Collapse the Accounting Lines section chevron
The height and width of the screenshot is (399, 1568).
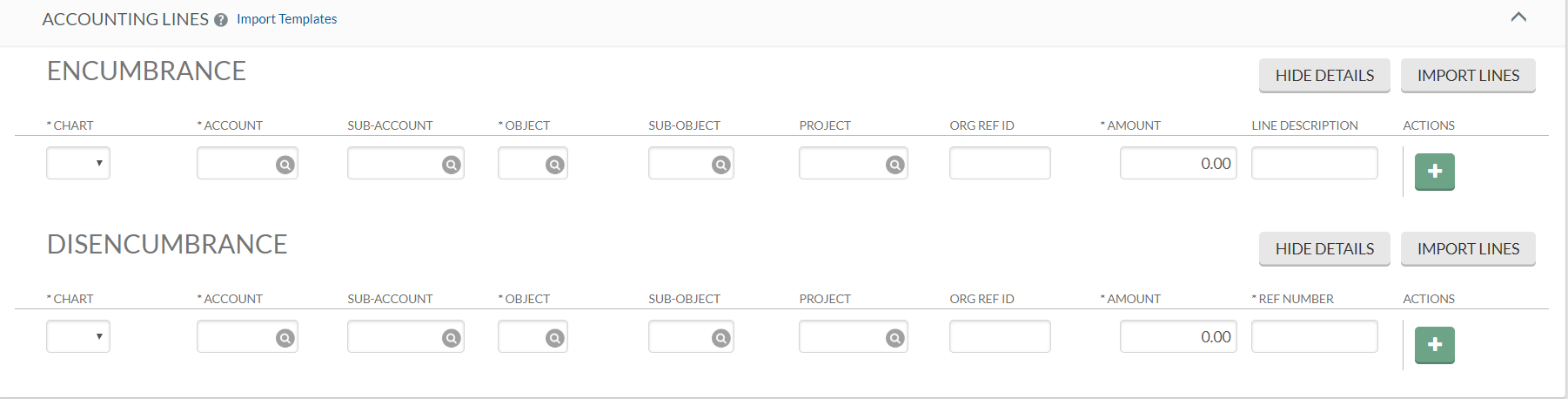click(x=1519, y=17)
